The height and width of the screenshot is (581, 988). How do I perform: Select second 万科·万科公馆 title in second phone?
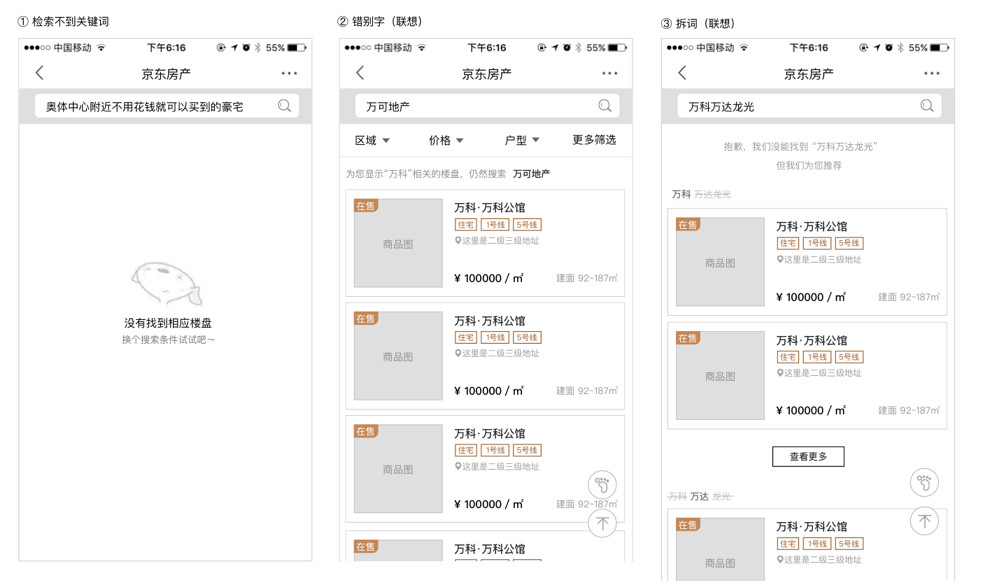point(490,321)
